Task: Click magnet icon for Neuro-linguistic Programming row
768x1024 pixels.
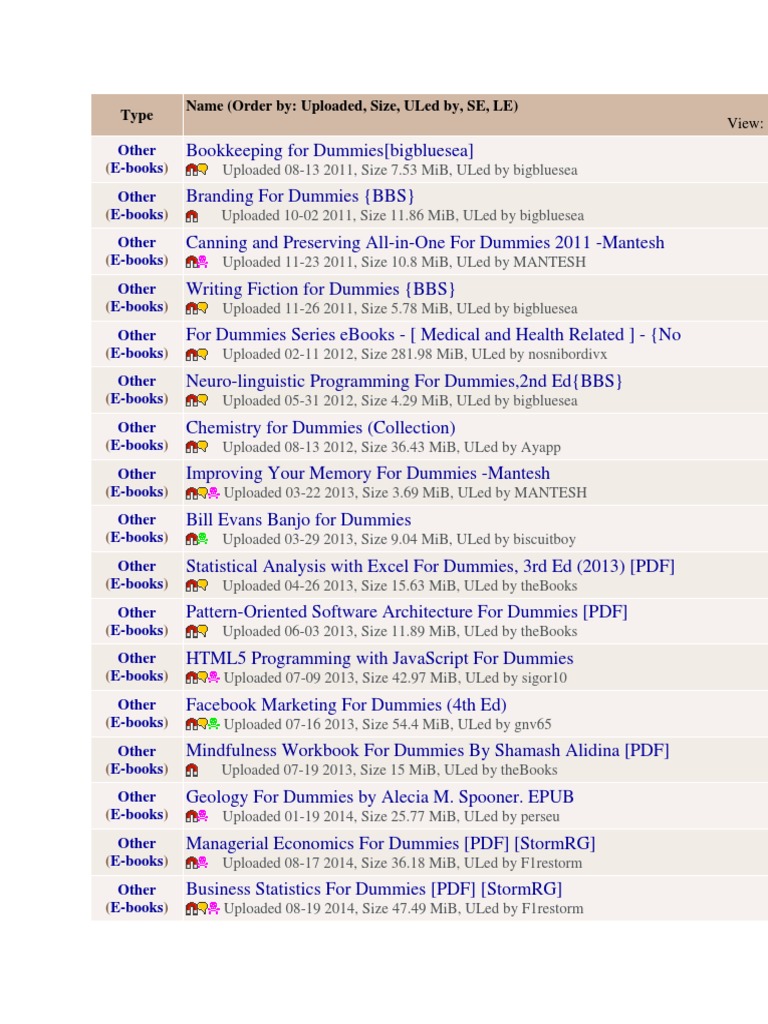Action: (191, 400)
